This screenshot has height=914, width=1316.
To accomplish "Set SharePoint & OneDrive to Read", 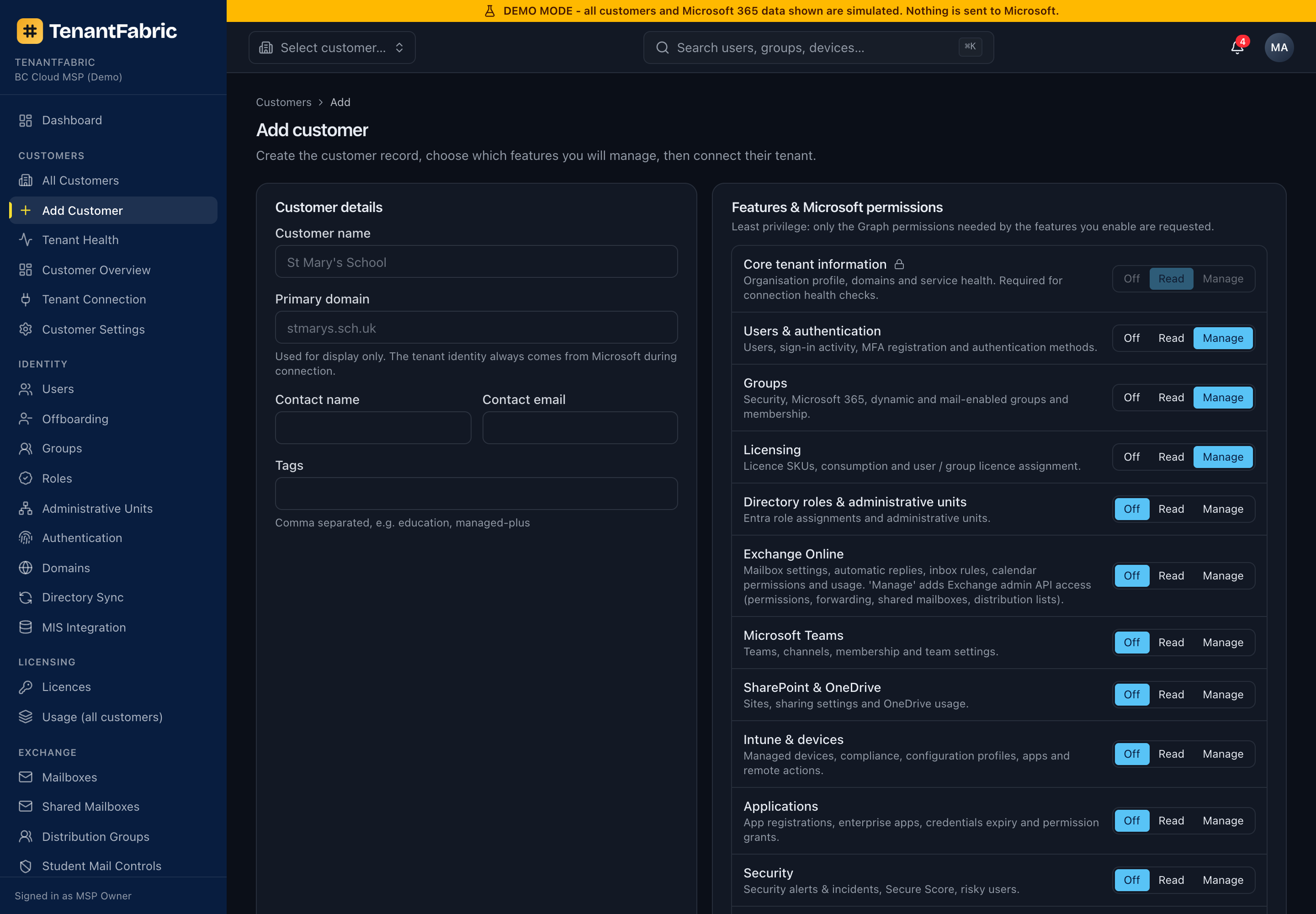I will [1171, 695].
